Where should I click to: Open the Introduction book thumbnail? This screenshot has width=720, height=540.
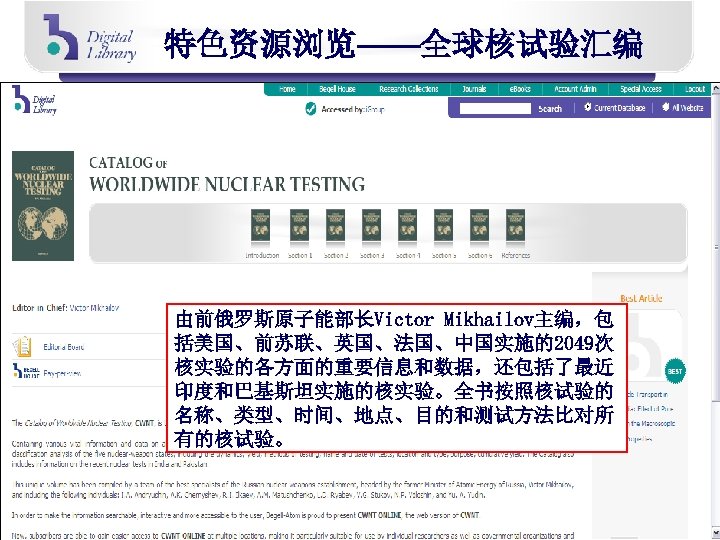(x=260, y=226)
